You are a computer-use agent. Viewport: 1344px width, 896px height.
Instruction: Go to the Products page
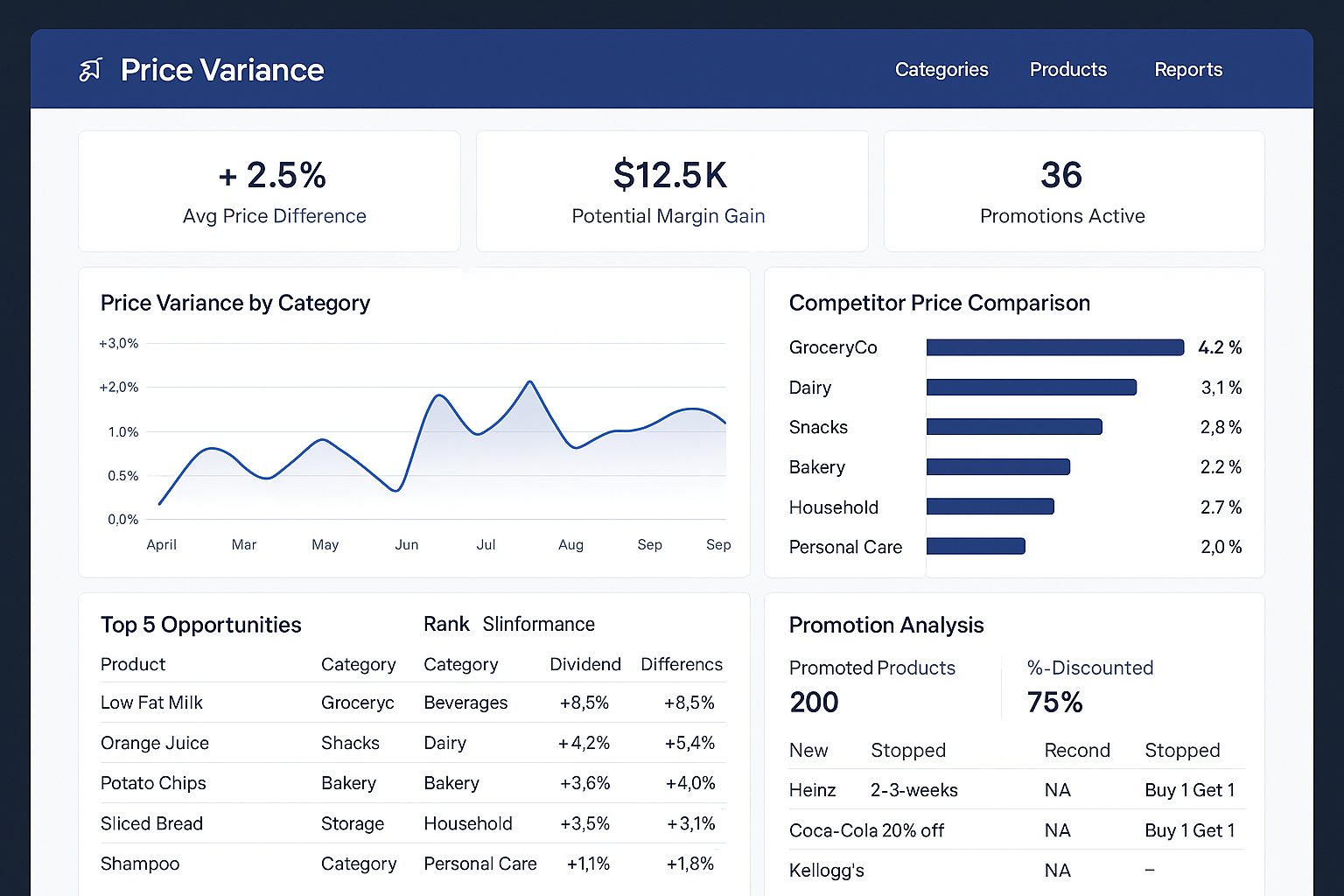tap(1067, 70)
